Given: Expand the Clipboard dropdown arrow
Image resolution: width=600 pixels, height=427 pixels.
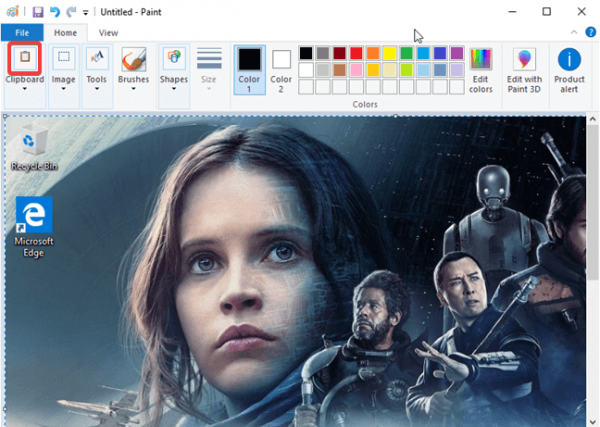Looking at the screenshot, I should 25,89.
